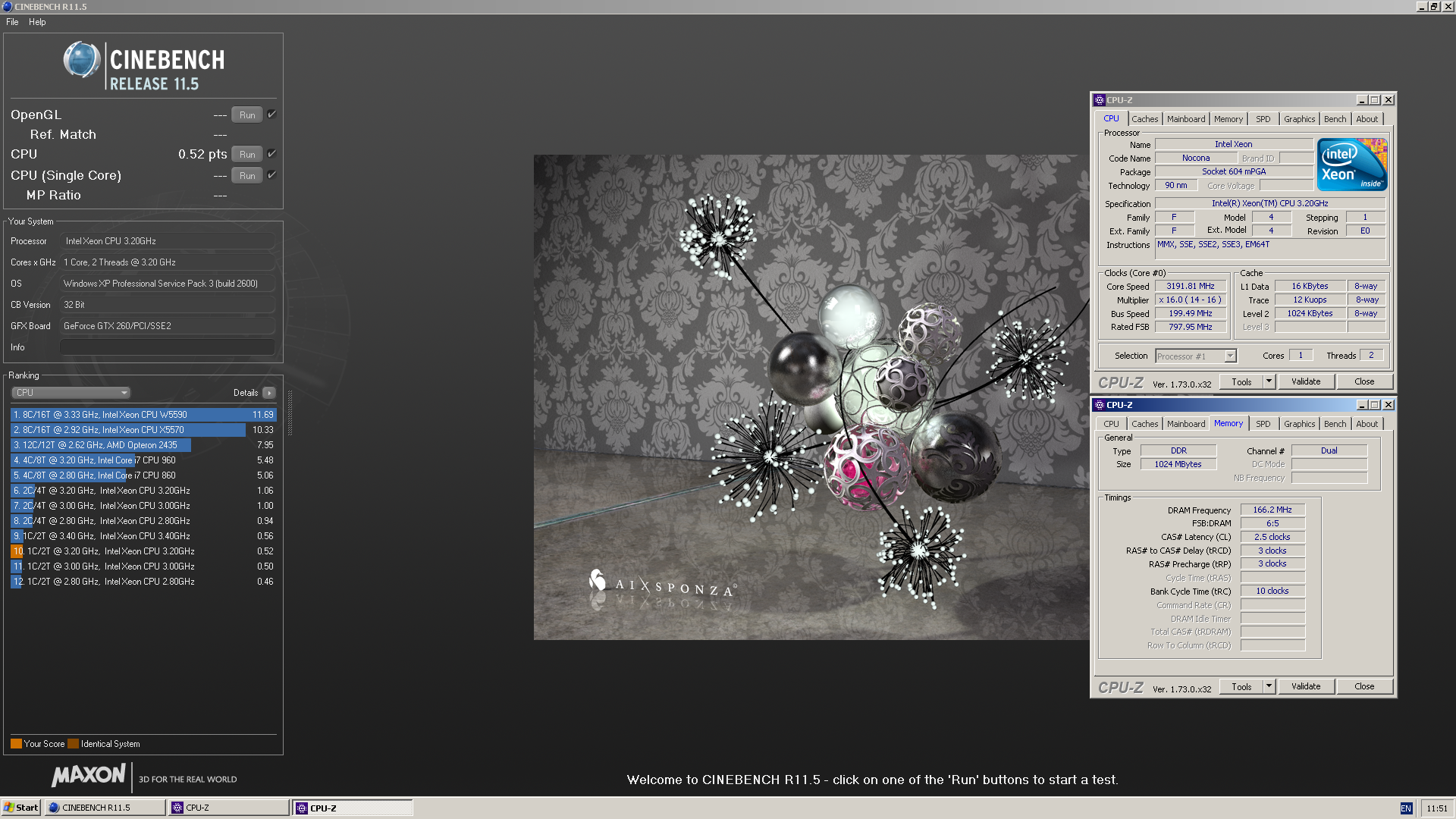Image resolution: width=1456 pixels, height=819 pixels.
Task: Select ranking row 10 with score 0.52
Action: click(x=143, y=551)
